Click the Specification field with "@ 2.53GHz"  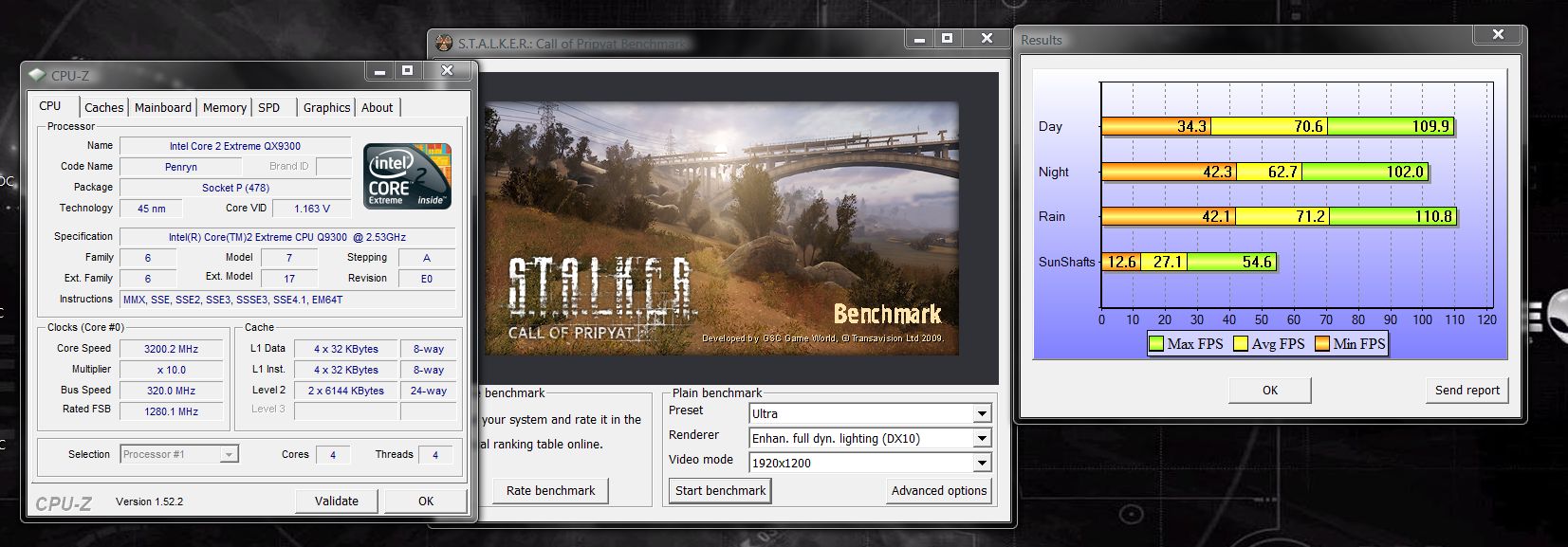pyautogui.click(x=287, y=237)
